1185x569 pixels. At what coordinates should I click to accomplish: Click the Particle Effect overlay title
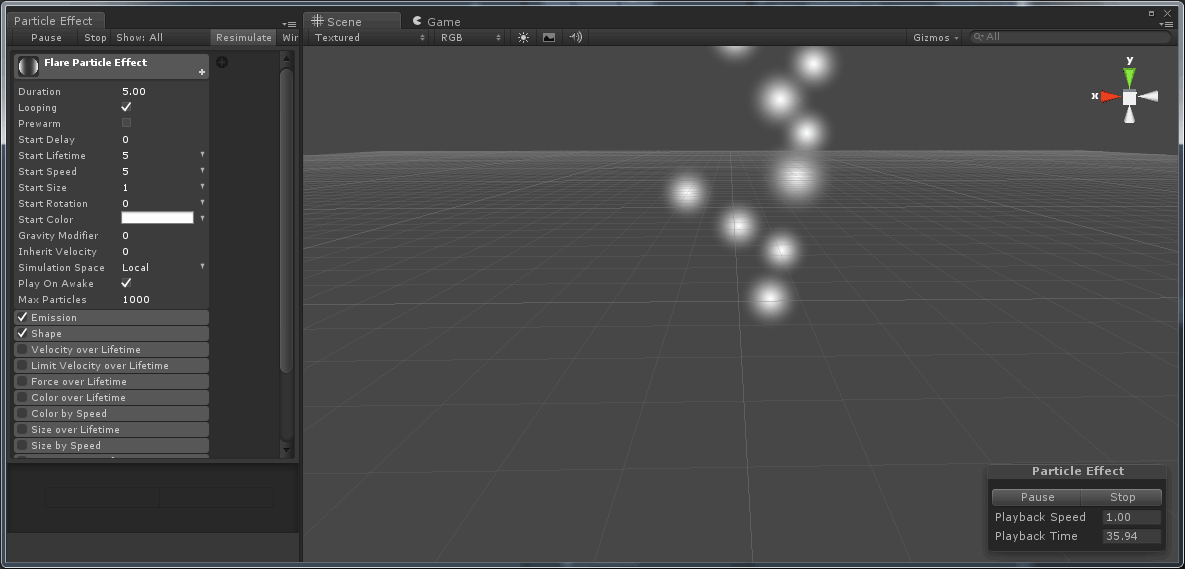[x=1078, y=471]
